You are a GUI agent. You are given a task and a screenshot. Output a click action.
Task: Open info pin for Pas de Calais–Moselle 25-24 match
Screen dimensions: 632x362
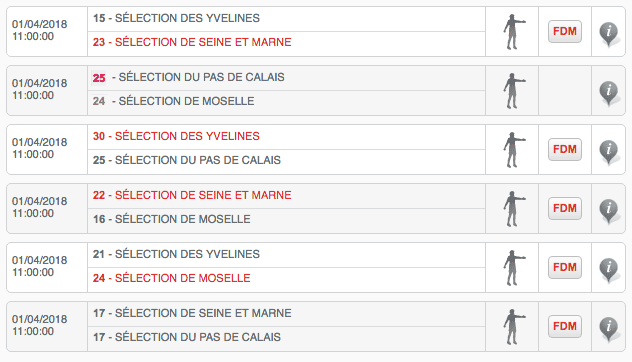(x=609, y=93)
